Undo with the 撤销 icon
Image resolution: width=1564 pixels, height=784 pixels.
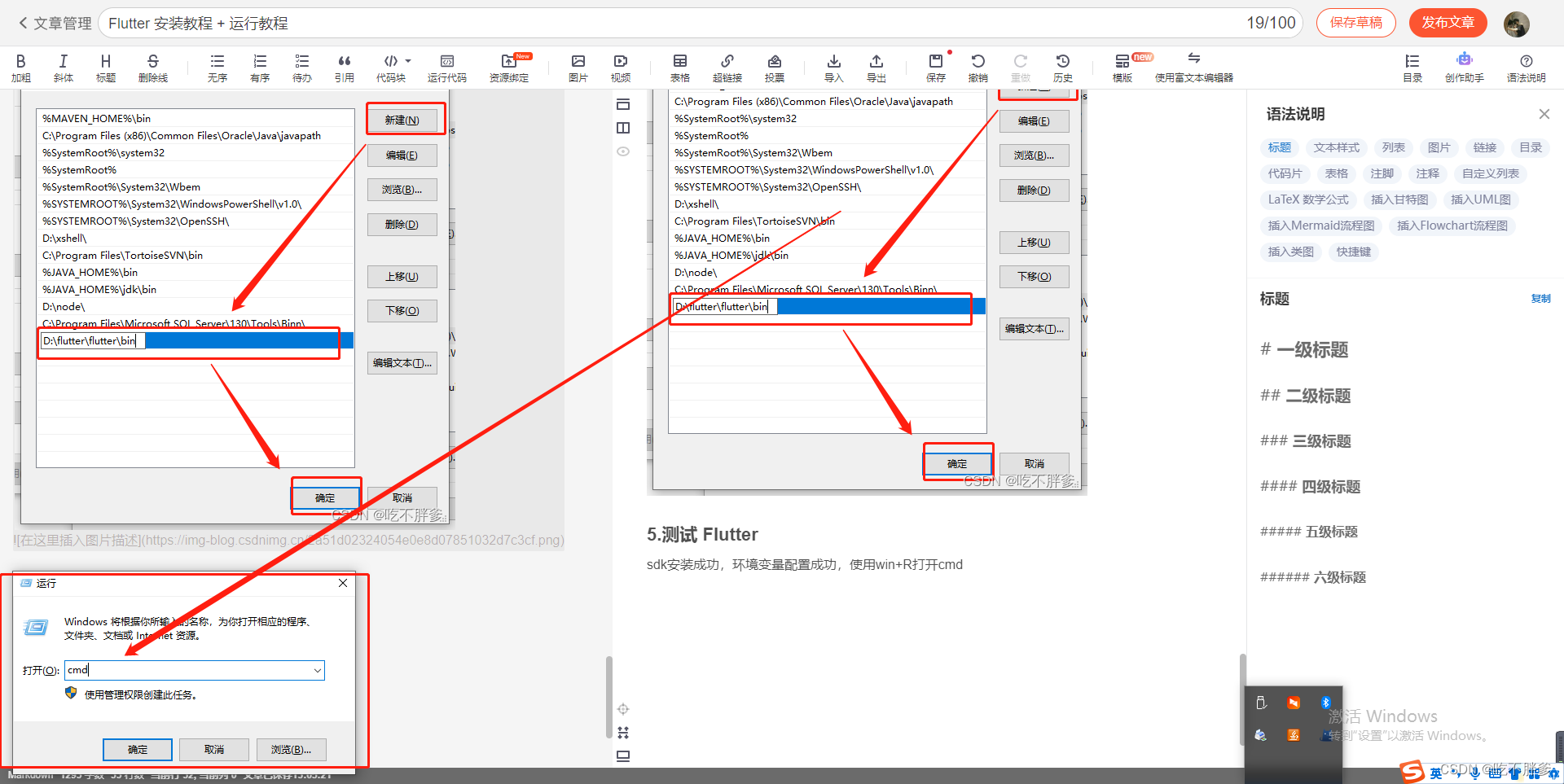click(978, 68)
